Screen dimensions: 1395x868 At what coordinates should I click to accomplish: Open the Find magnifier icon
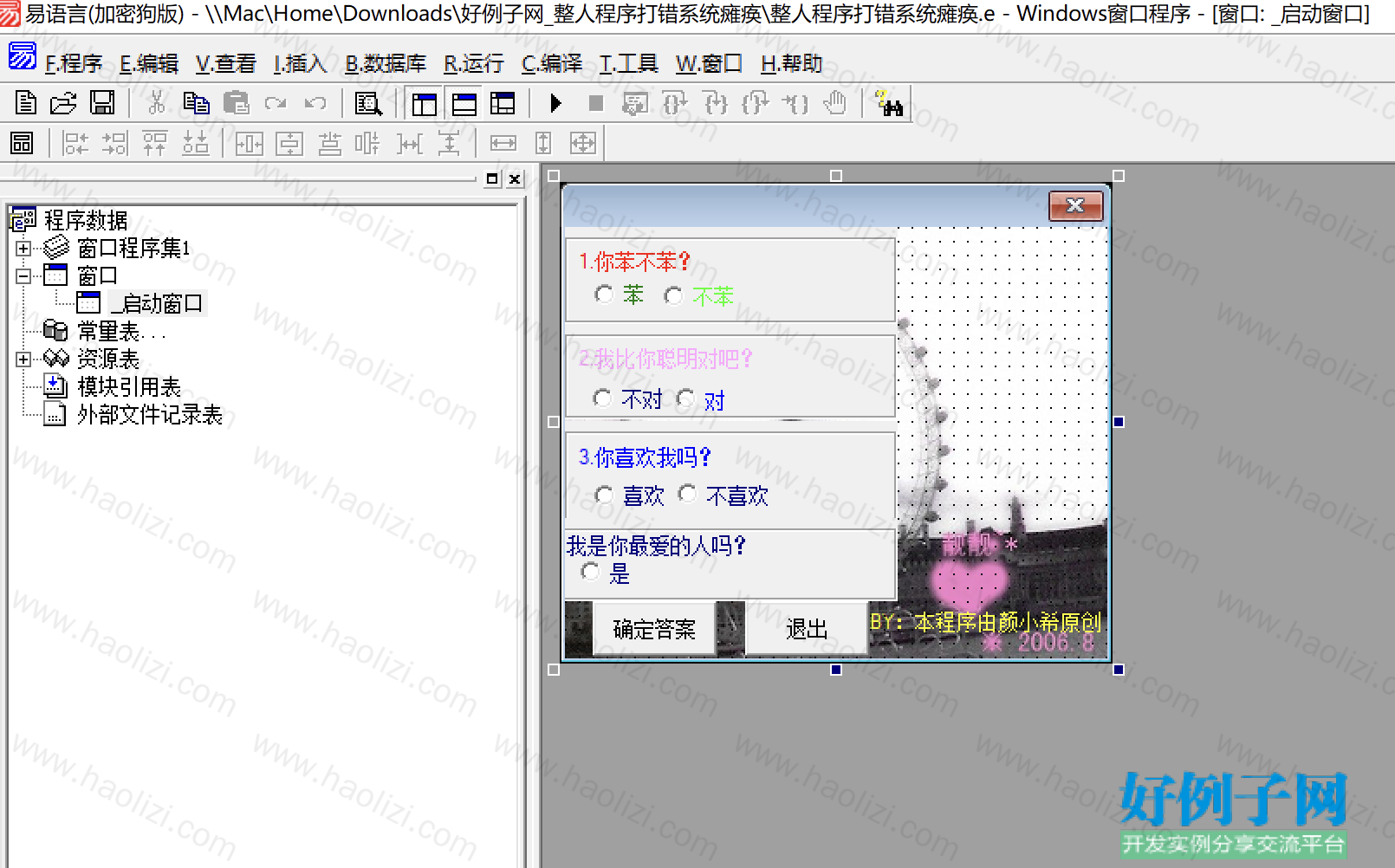(368, 104)
